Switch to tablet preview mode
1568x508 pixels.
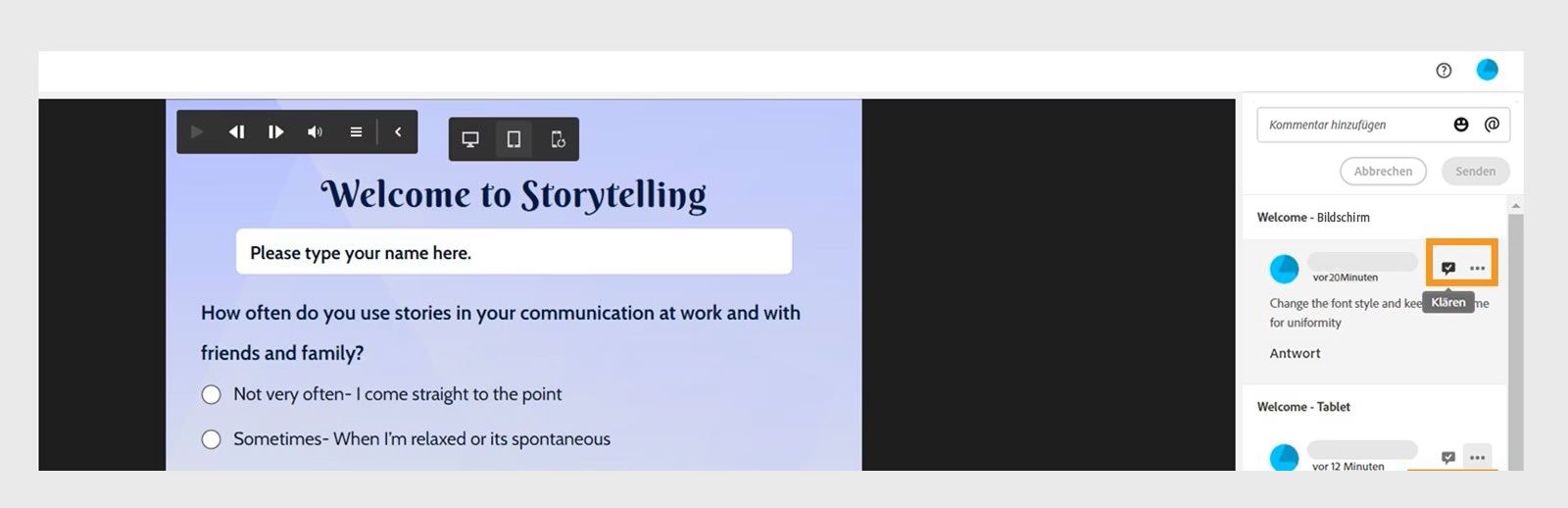(x=514, y=139)
